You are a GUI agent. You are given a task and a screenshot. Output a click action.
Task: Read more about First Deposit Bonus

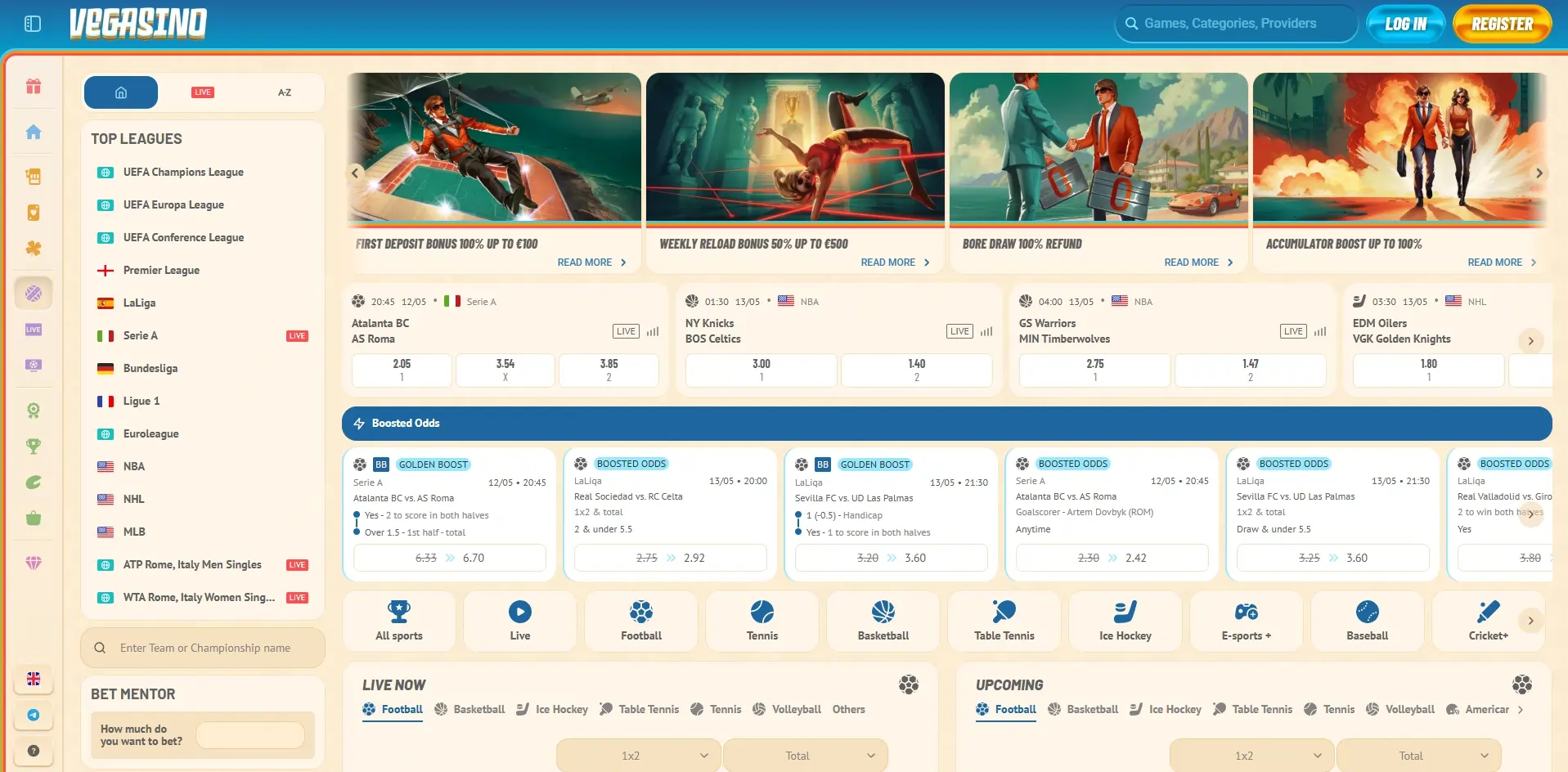591,263
